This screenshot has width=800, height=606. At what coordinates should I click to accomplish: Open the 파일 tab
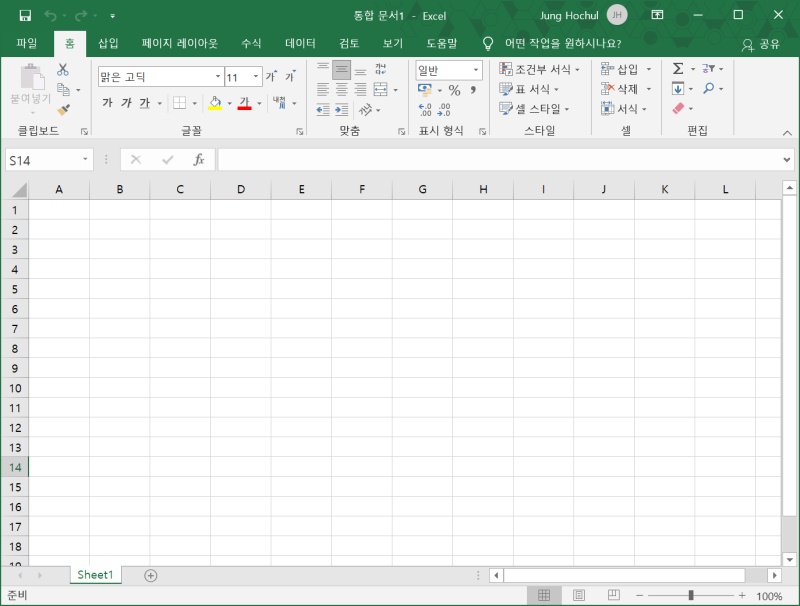click(27, 43)
